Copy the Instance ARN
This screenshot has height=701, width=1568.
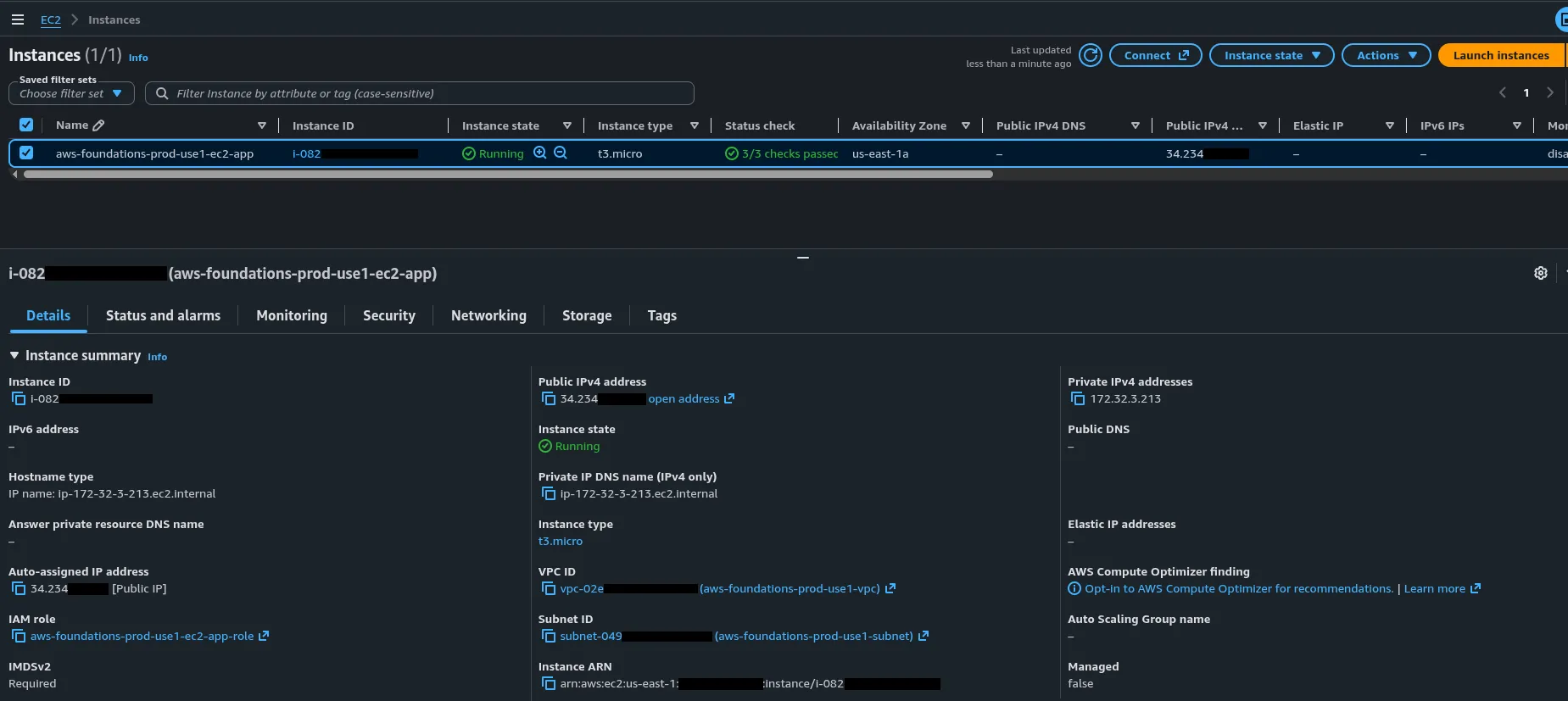point(549,683)
